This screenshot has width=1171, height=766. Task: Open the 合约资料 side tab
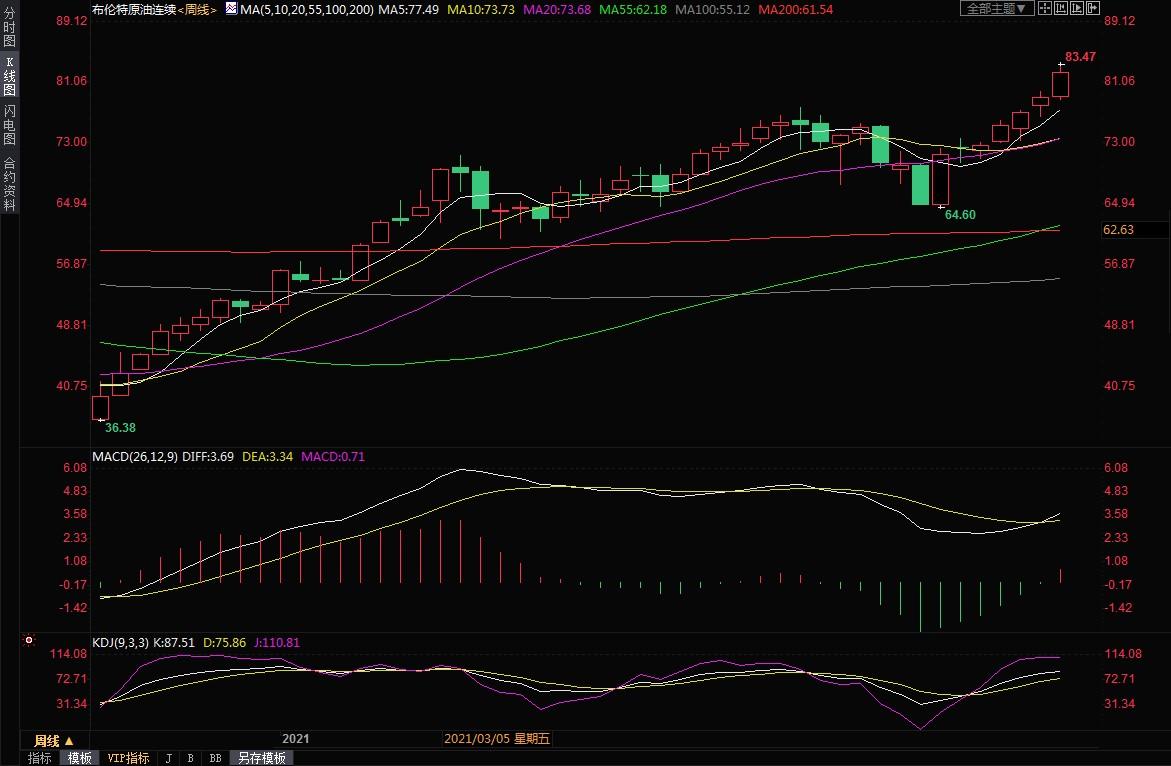(9, 183)
